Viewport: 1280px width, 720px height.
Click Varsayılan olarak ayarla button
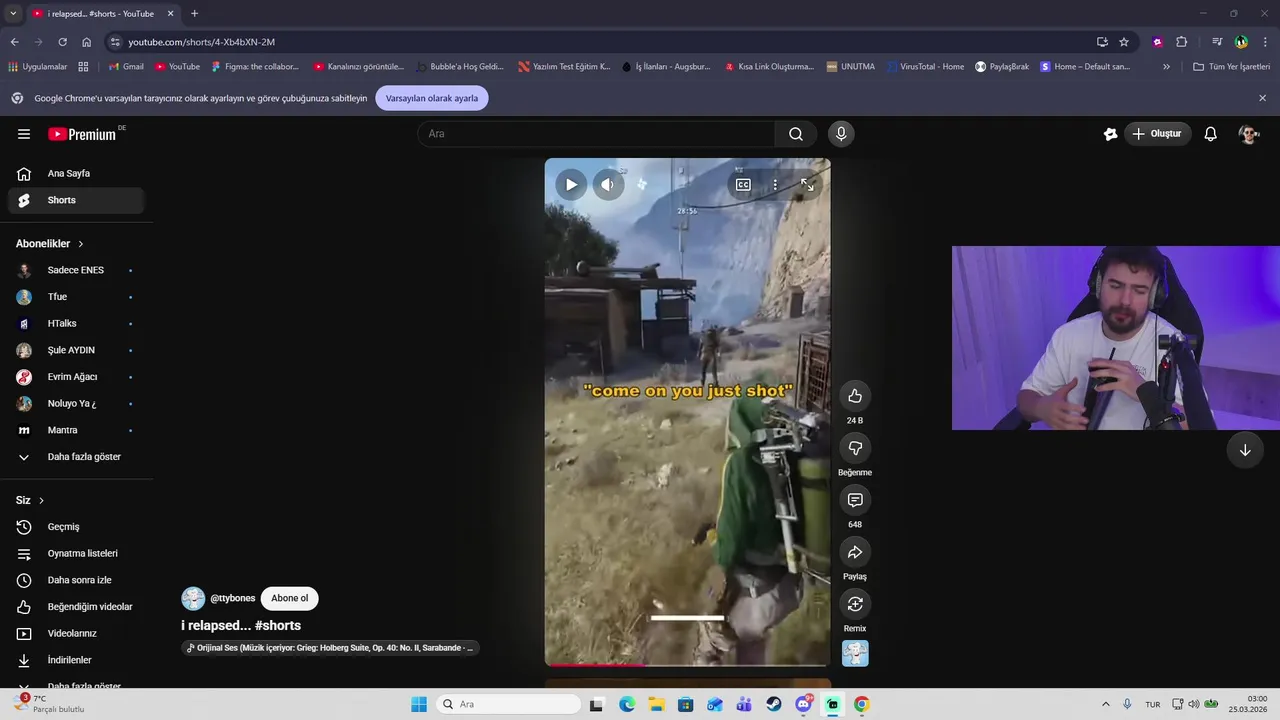pos(432,98)
